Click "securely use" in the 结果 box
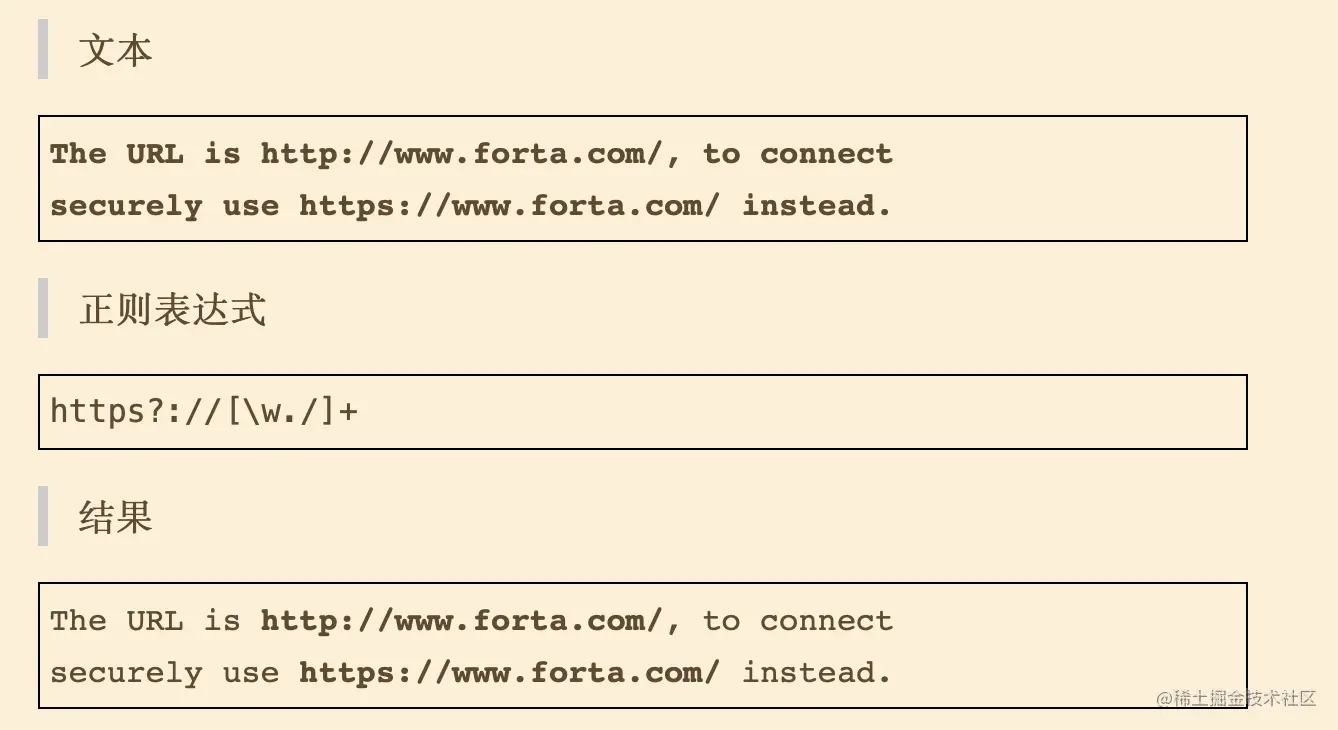This screenshot has height=730, width=1338. (164, 673)
